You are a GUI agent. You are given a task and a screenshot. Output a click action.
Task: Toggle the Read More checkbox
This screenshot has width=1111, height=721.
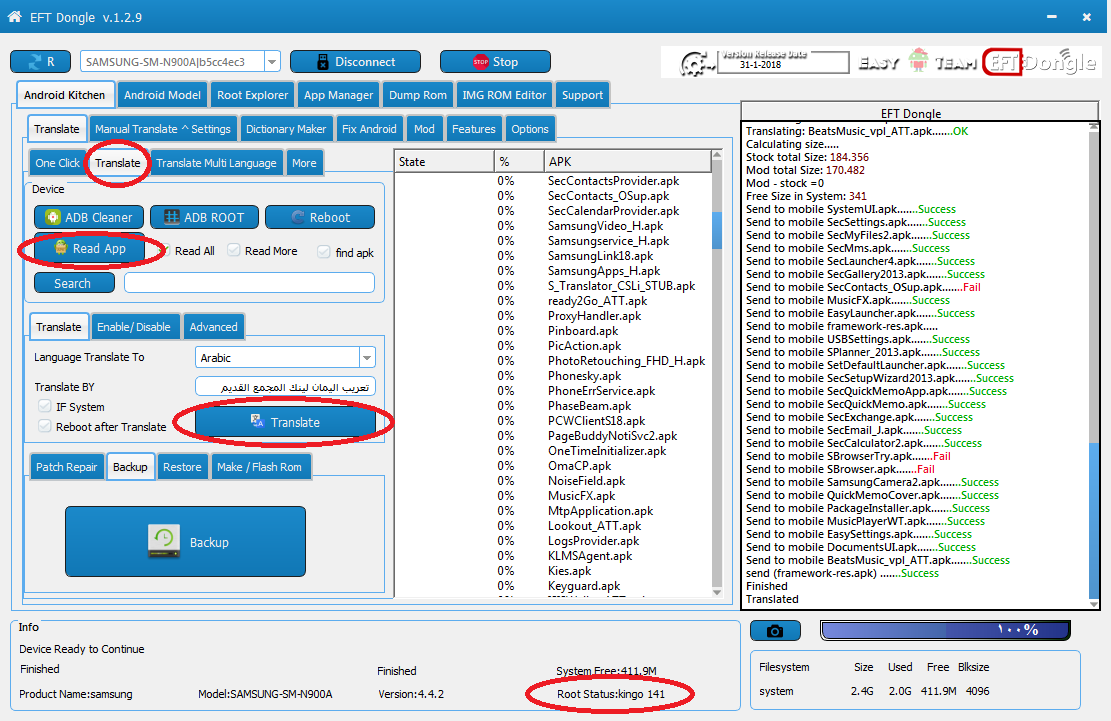coord(234,251)
